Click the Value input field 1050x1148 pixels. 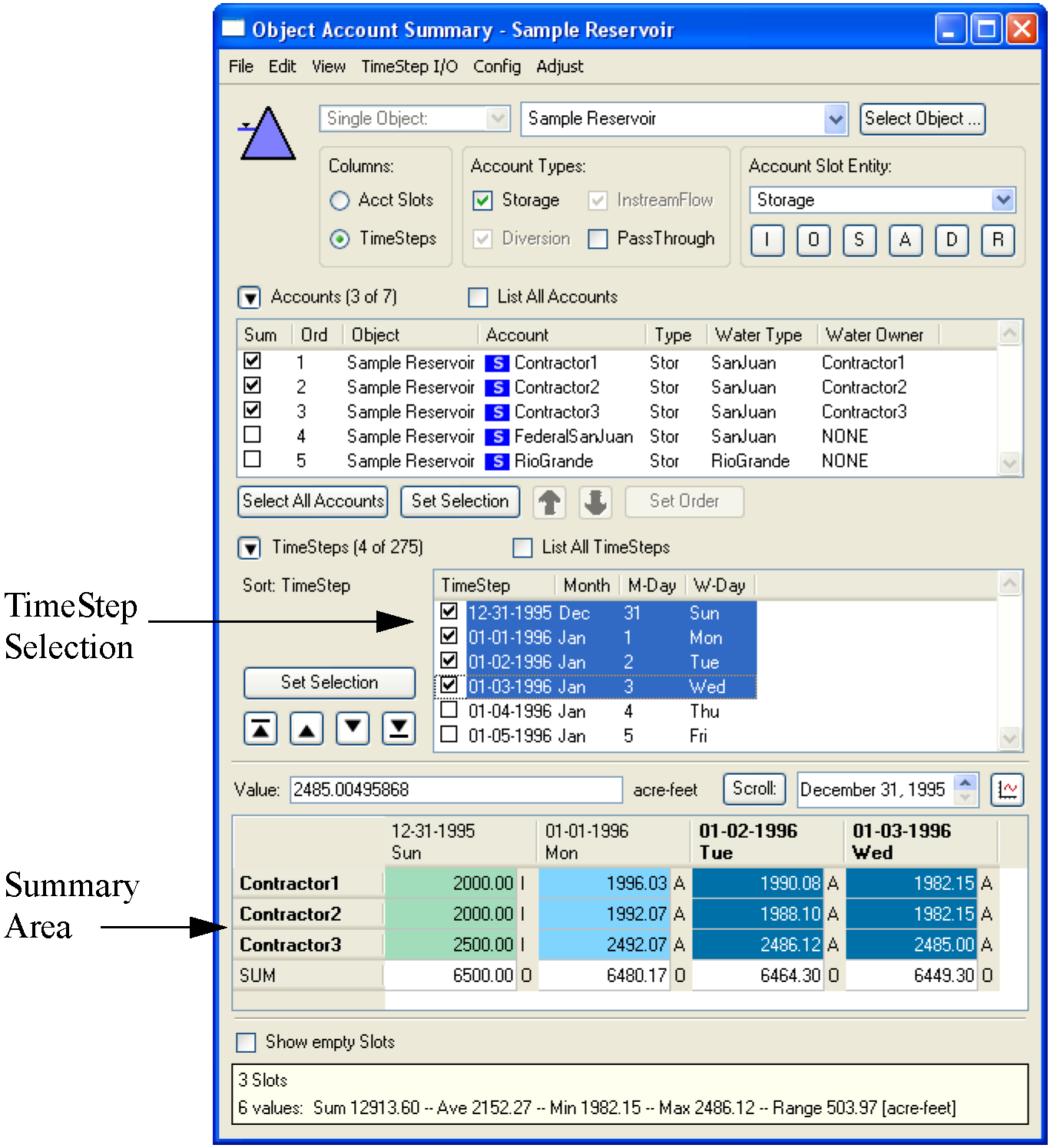pos(455,789)
